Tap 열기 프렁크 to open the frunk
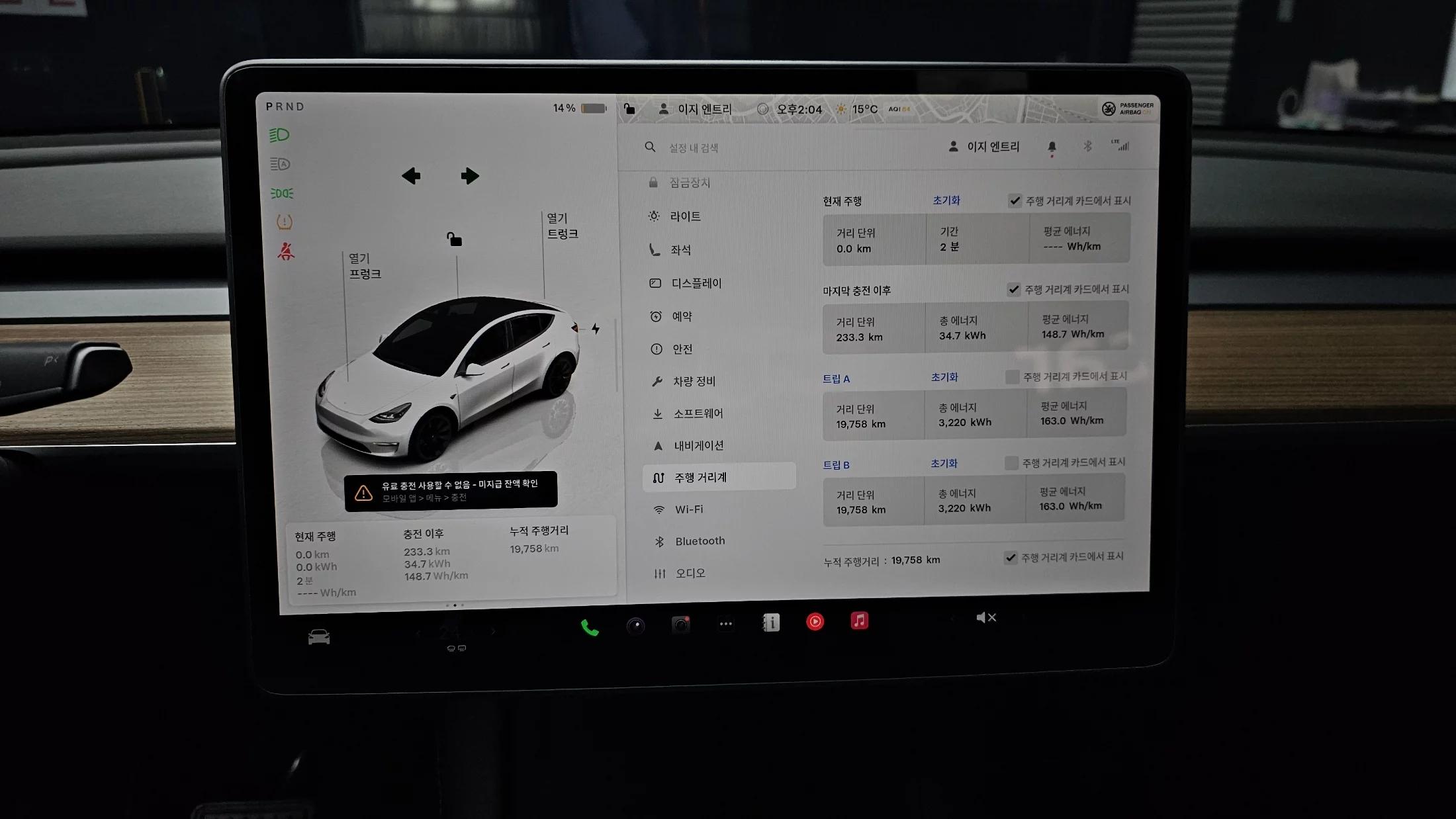 click(365, 266)
